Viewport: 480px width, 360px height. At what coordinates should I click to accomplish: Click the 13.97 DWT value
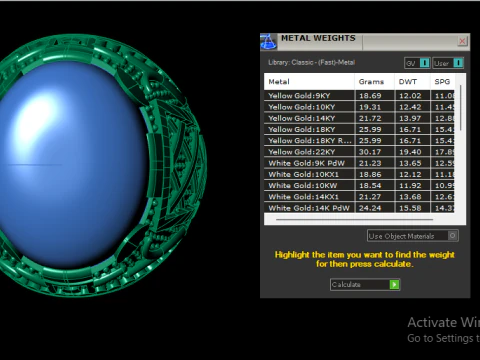[x=410, y=118]
